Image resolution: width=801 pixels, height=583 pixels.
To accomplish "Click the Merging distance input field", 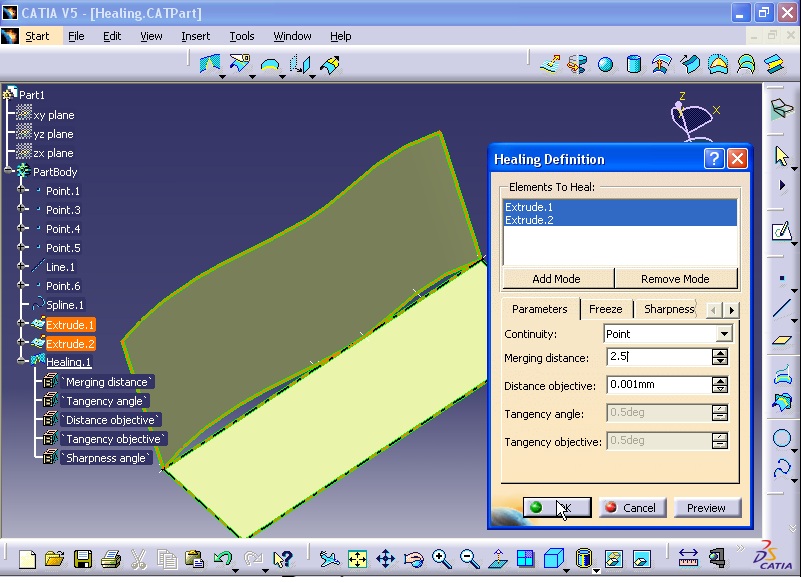I will click(x=658, y=357).
